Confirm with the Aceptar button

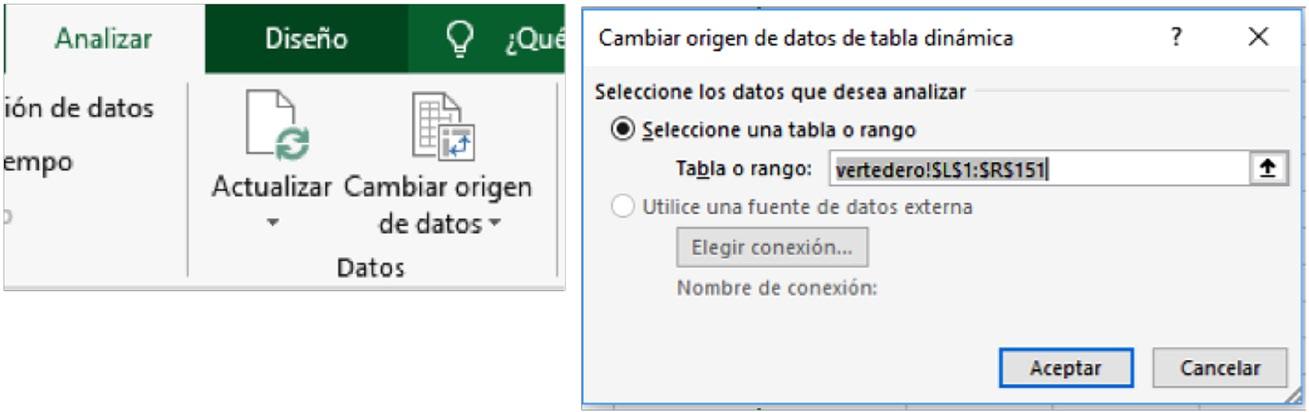tap(1066, 368)
